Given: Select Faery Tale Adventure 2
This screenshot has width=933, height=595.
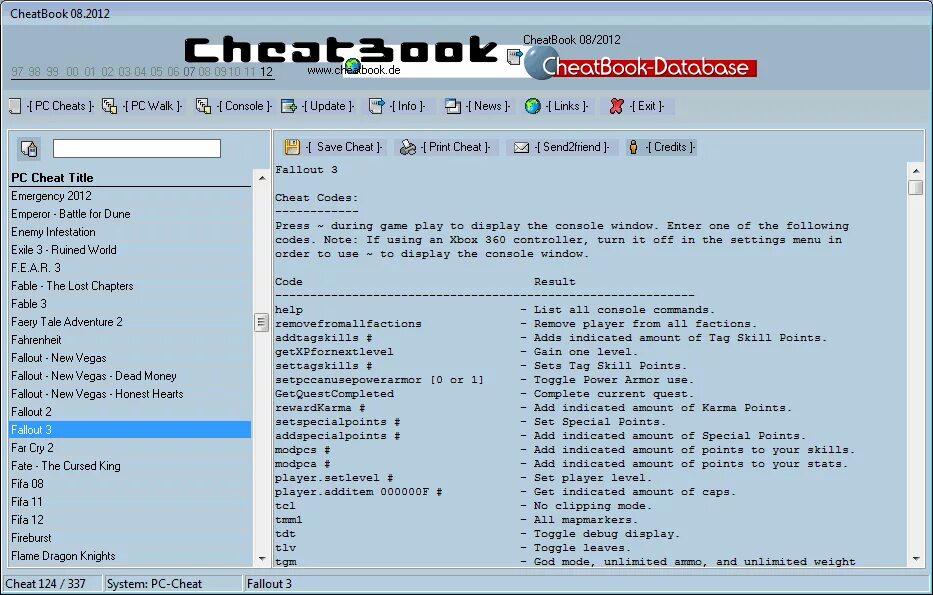Looking at the screenshot, I should pyautogui.click(x=130, y=322).
